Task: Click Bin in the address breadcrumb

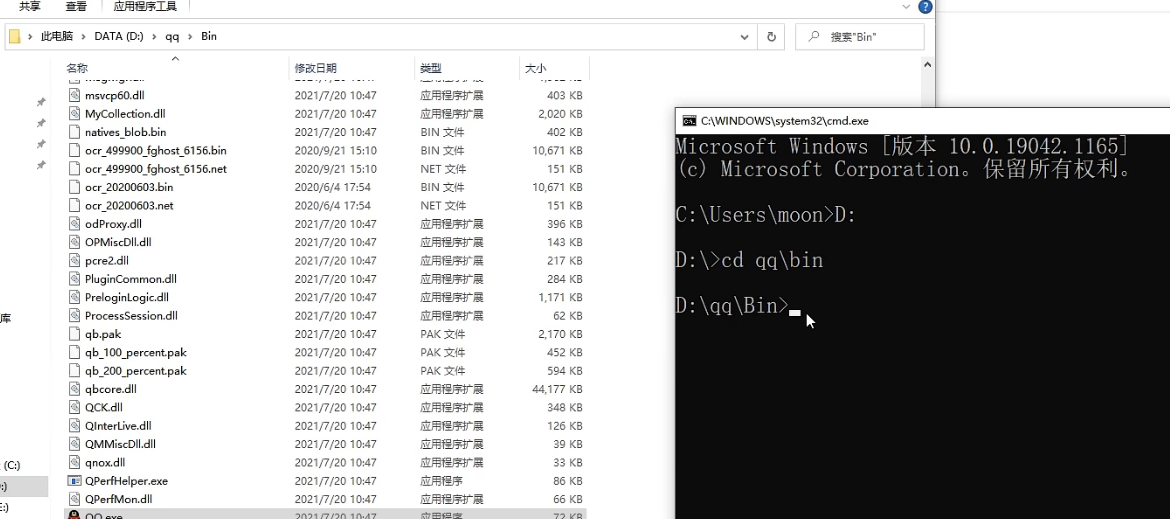Action: click(209, 36)
